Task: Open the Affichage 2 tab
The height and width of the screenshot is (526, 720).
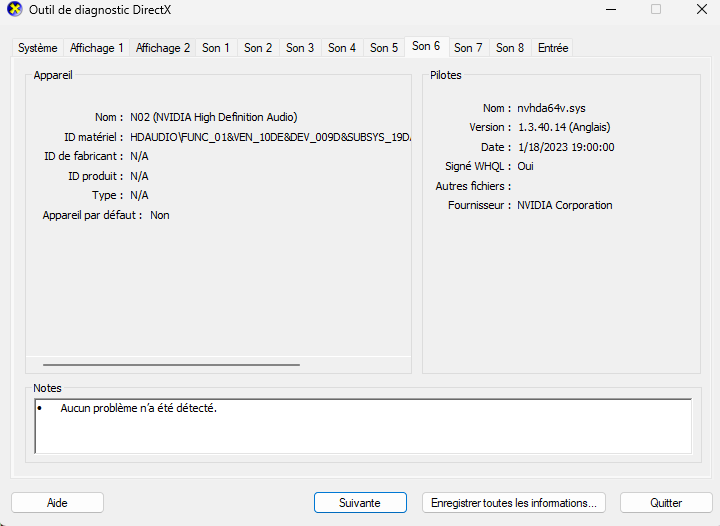Action: pos(163,48)
